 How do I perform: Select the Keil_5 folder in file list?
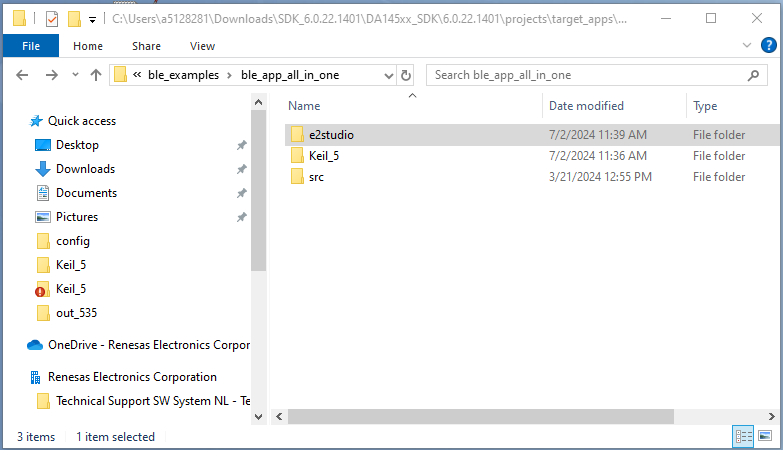tap(324, 156)
